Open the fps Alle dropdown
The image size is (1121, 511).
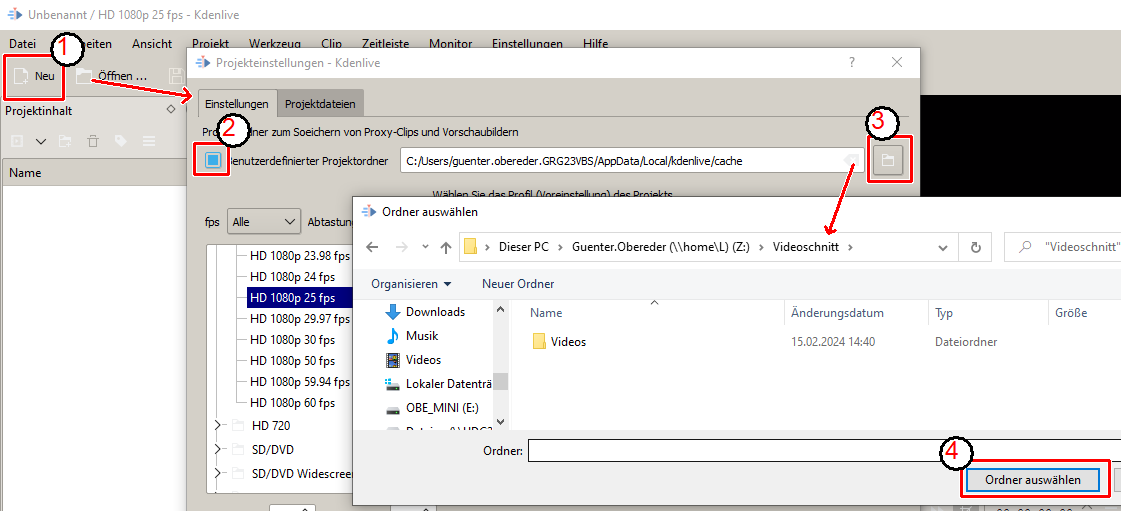coord(263,221)
